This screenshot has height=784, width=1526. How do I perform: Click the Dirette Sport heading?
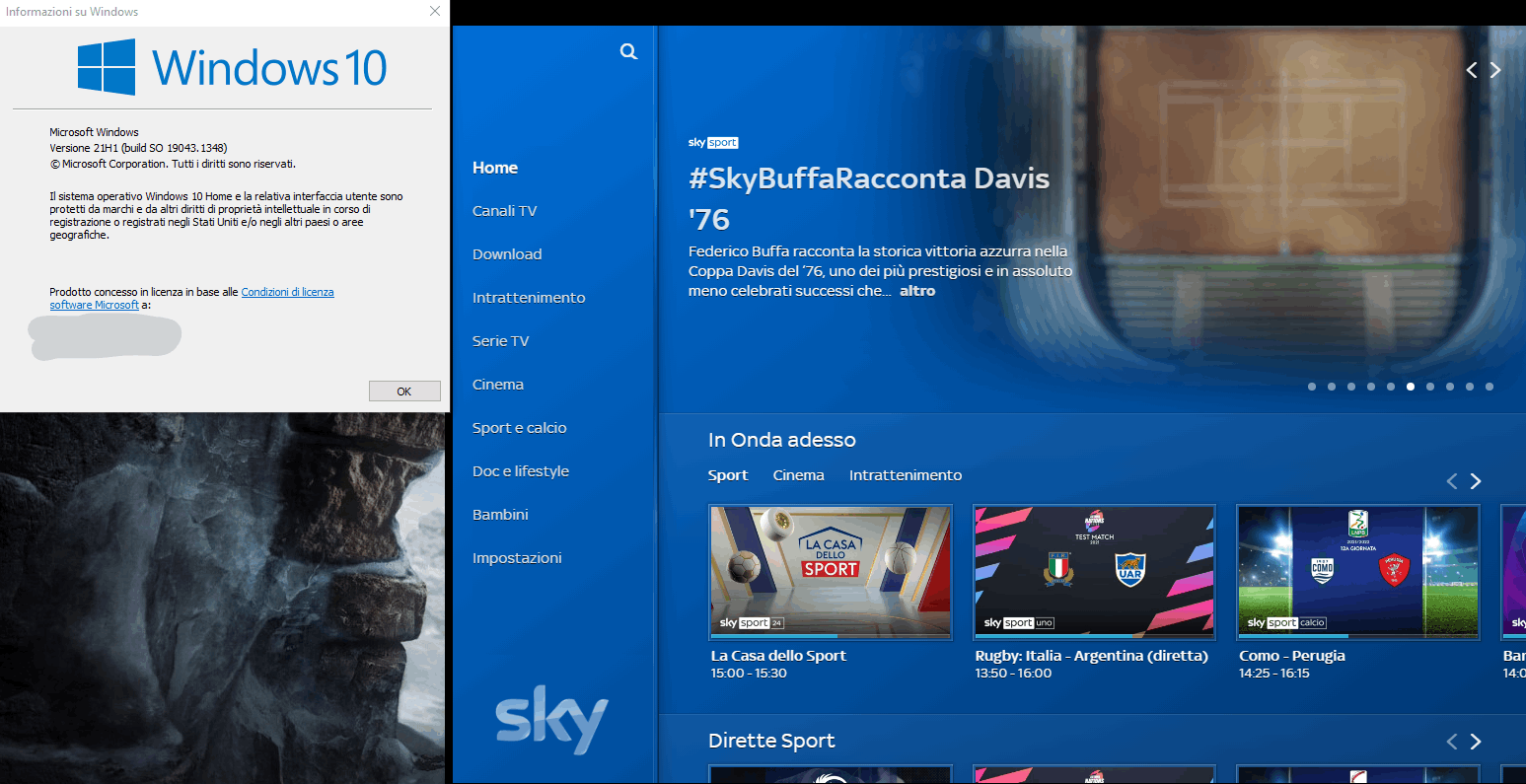[x=771, y=741]
